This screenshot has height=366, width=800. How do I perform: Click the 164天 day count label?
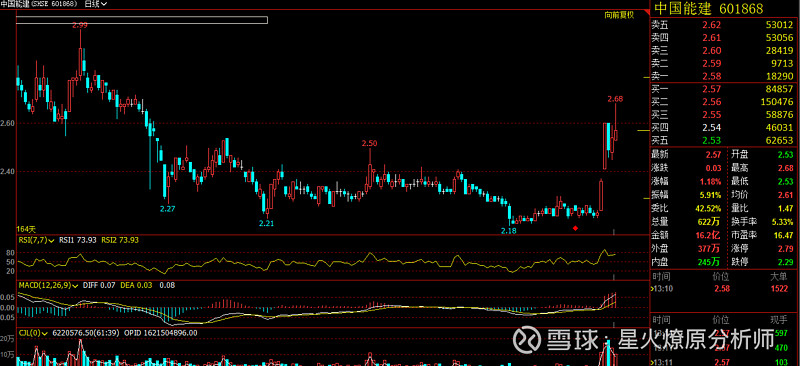pos(26,230)
